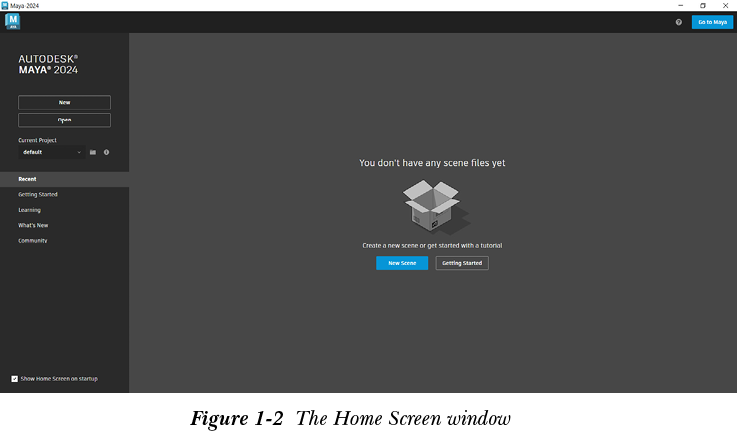This screenshot has height=436, width=737.
Task: Click the project info icon
Action: click(106, 153)
